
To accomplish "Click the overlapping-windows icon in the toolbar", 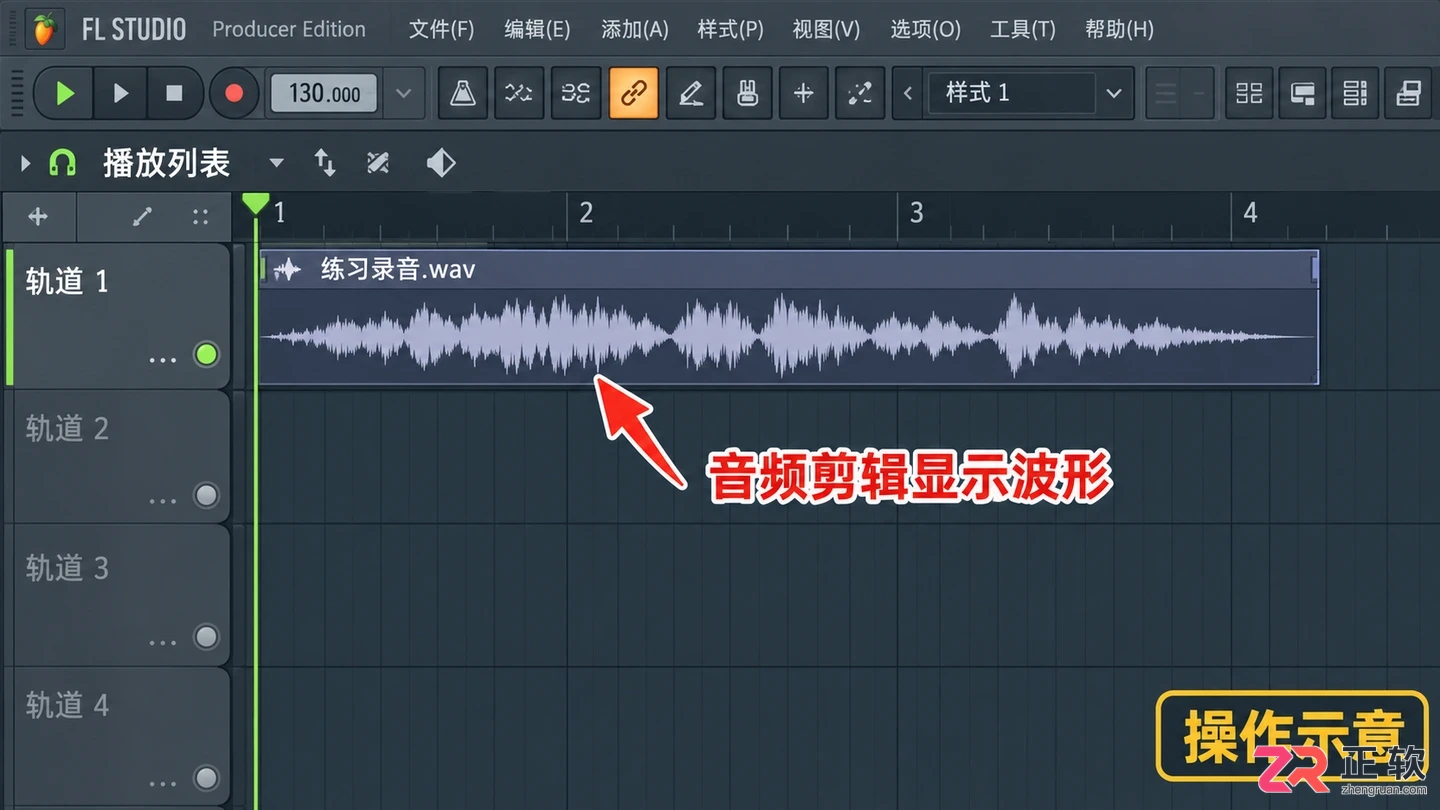I will 1302,93.
